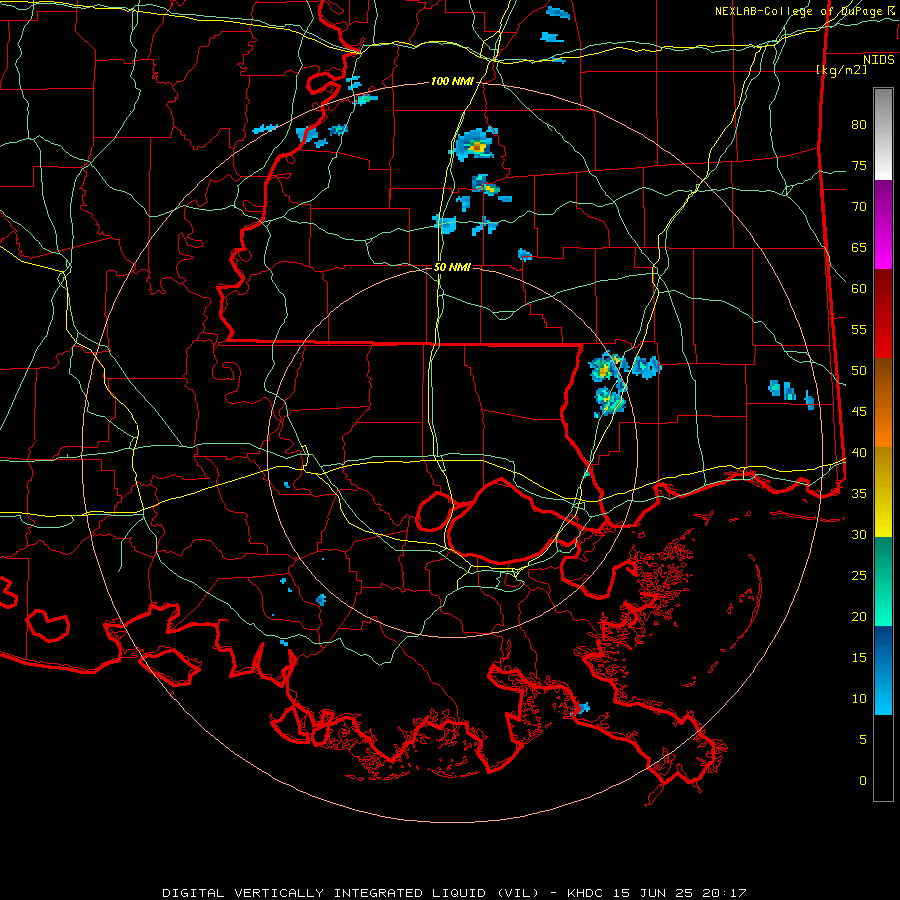Click the 25 value on color scale

859,576
